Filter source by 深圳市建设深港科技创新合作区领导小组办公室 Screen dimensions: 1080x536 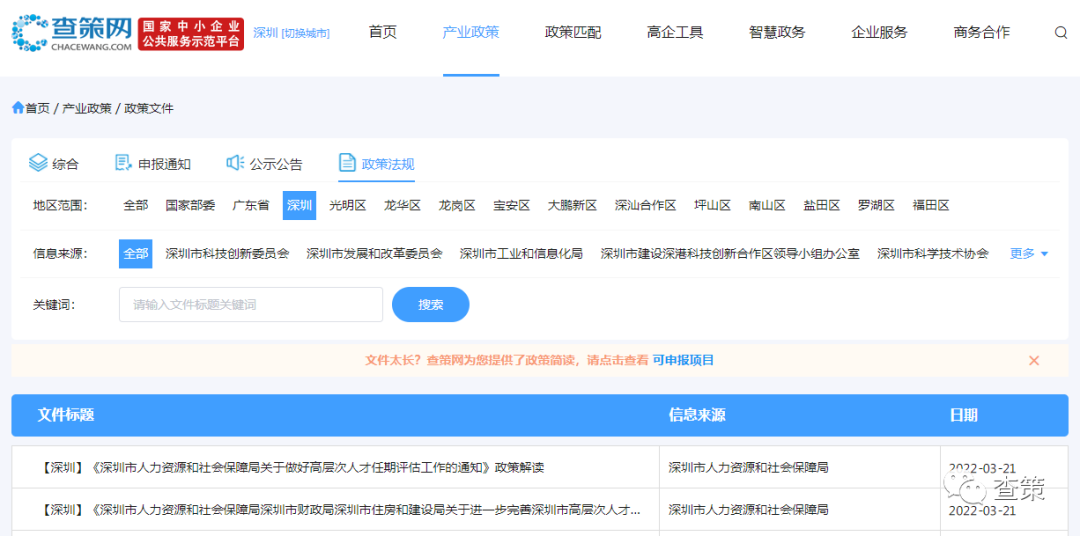click(x=730, y=254)
